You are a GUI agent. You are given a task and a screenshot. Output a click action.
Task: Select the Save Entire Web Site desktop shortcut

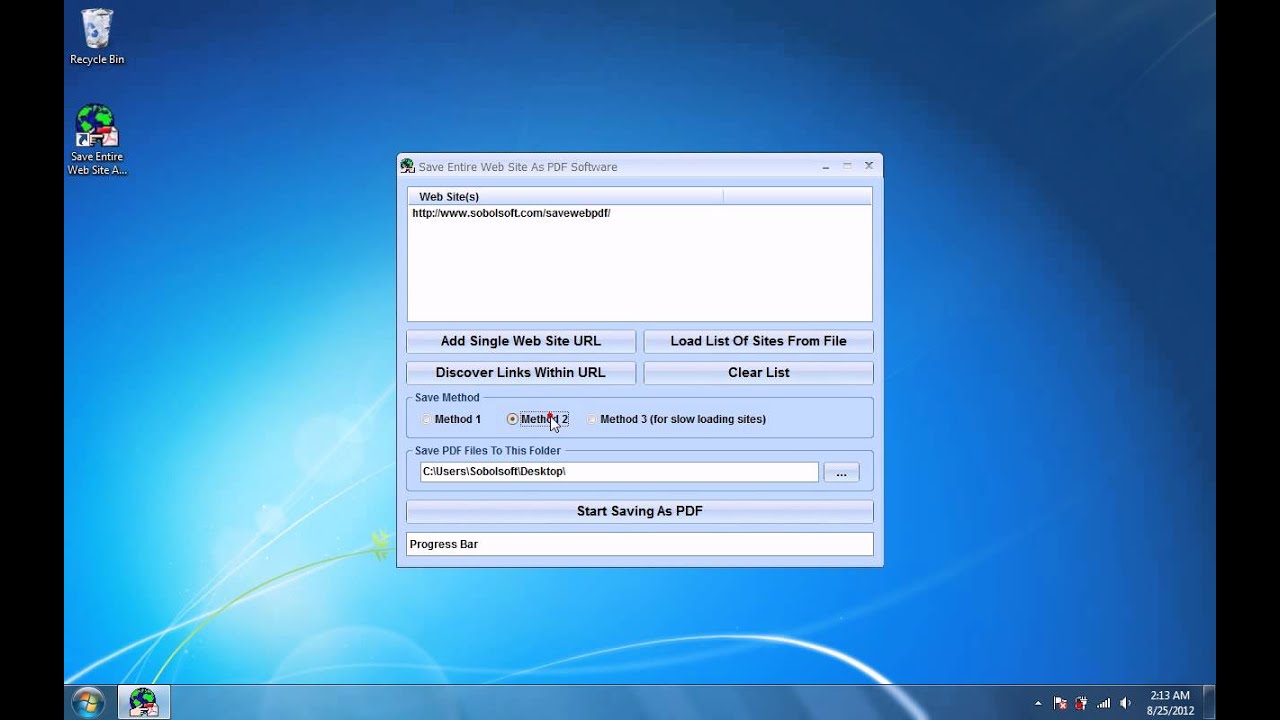pos(97,140)
